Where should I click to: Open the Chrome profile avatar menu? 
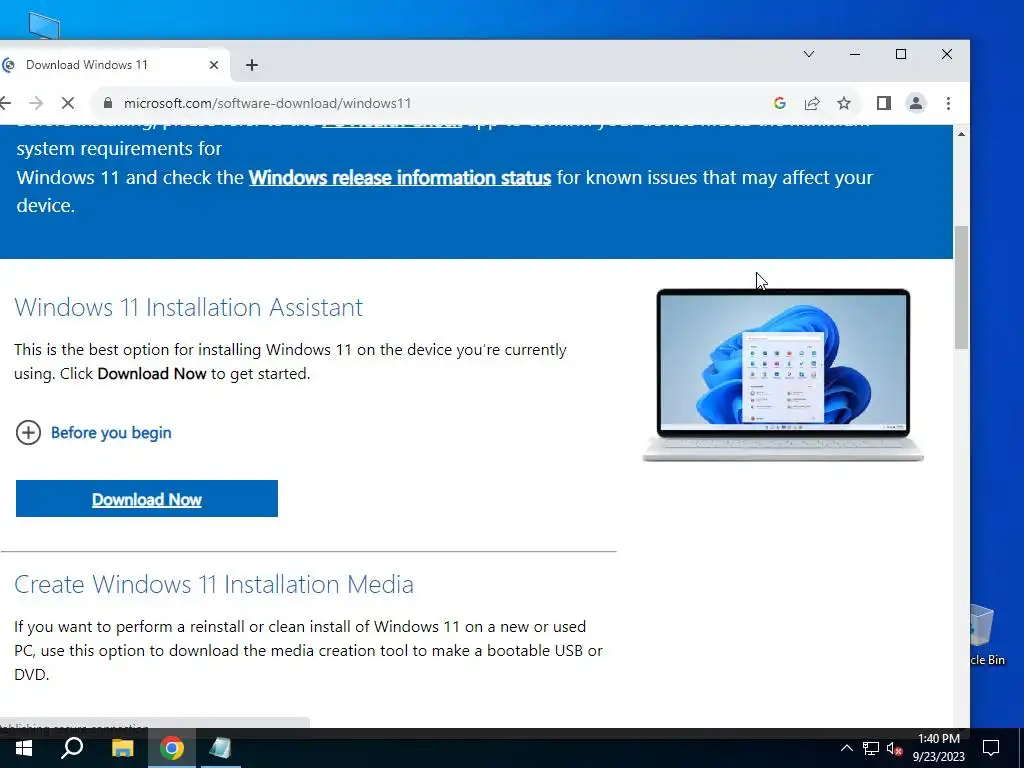click(916, 103)
